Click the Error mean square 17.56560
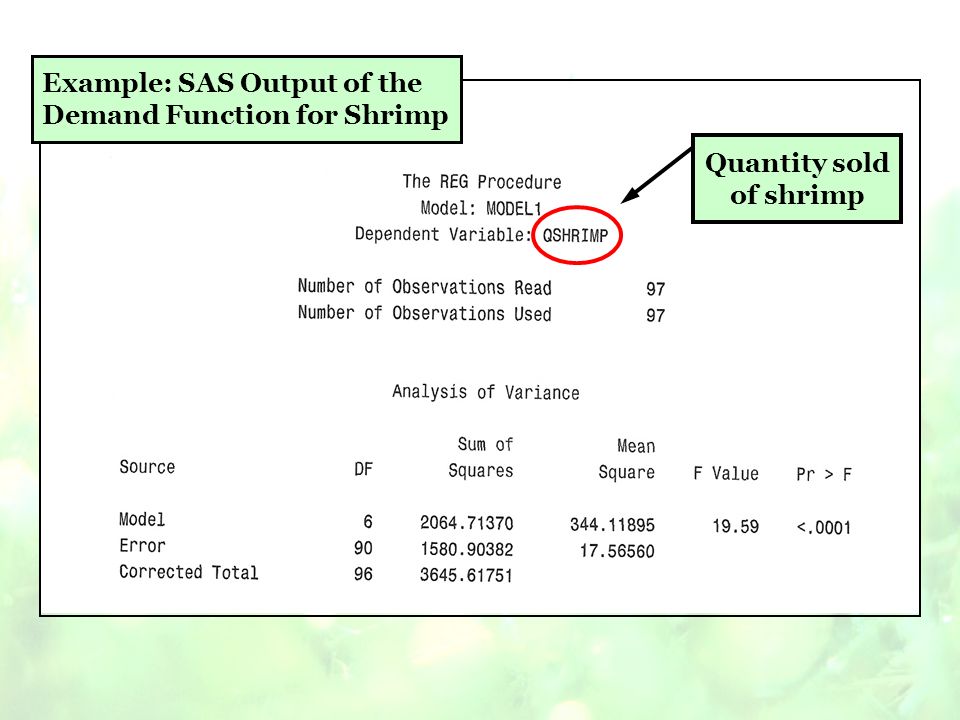This screenshot has width=960, height=720. tap(617, 551)
